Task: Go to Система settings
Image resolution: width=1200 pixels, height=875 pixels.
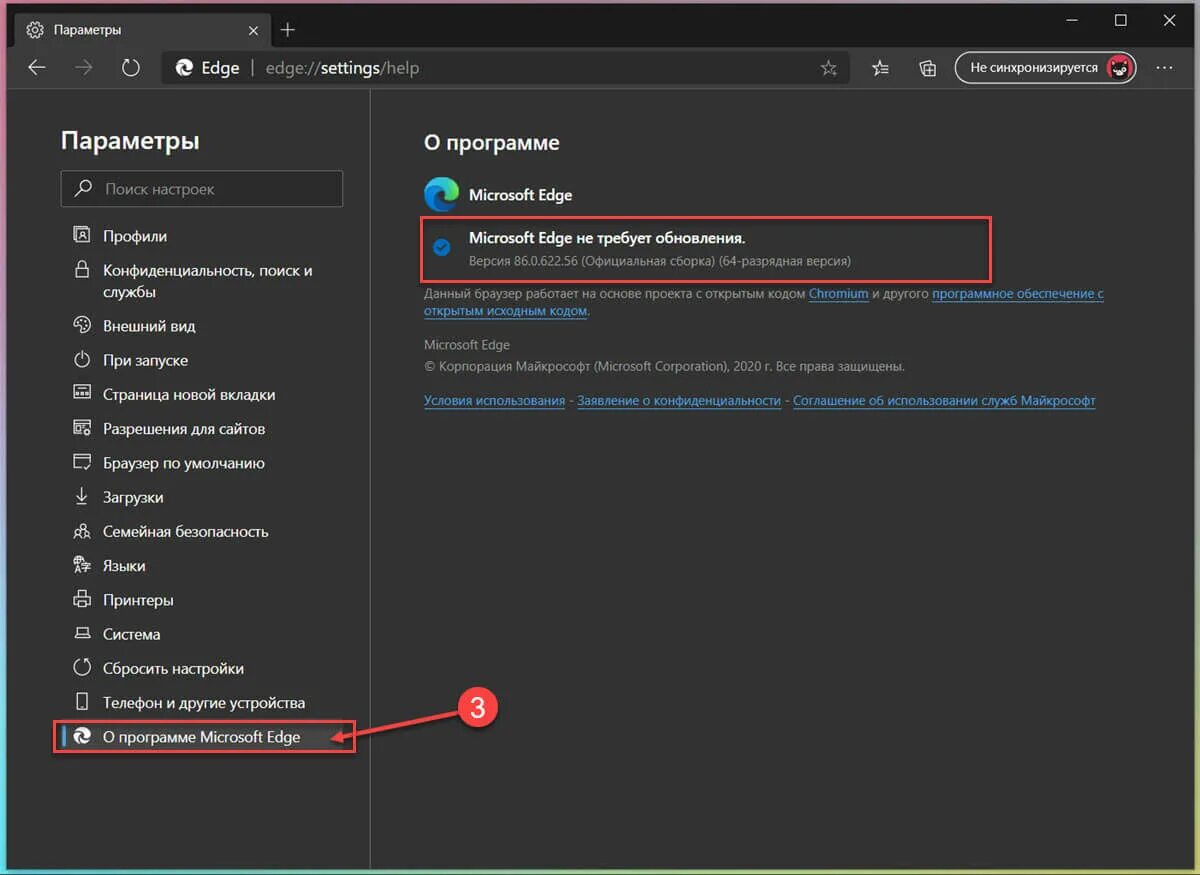Action: click(132, 634)
